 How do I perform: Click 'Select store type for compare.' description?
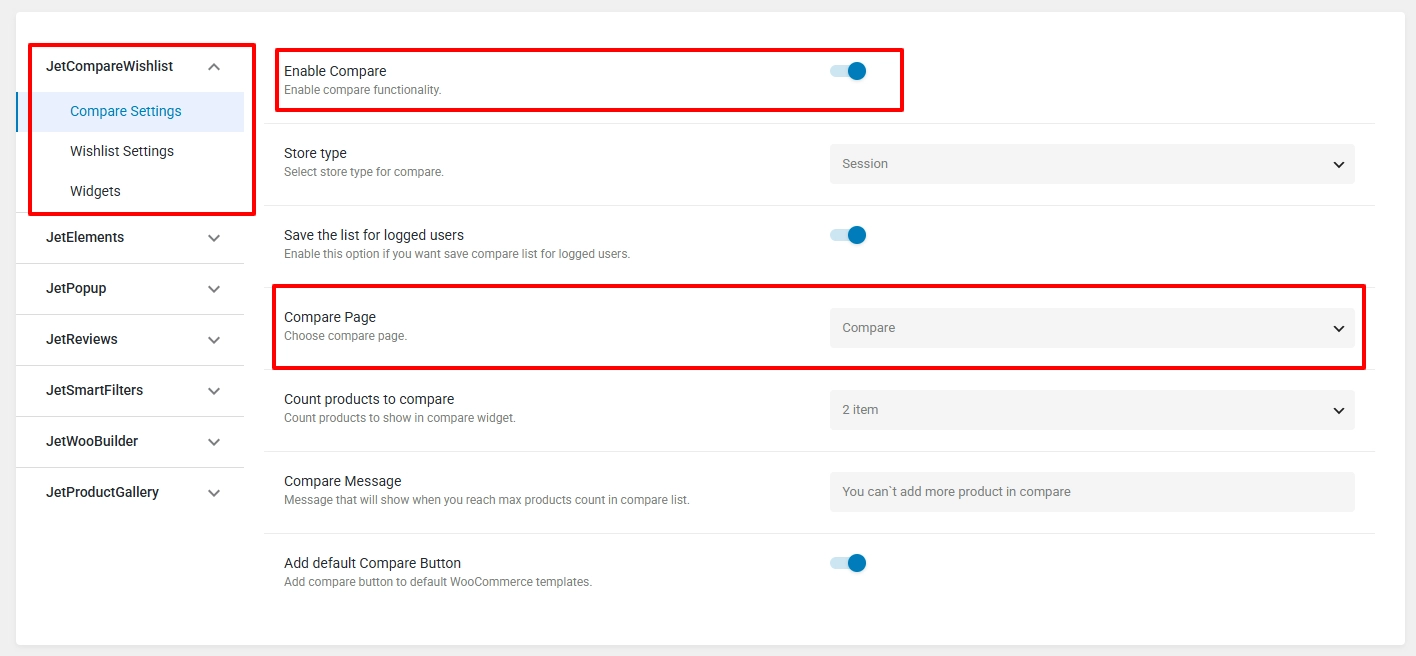[364, 172]
